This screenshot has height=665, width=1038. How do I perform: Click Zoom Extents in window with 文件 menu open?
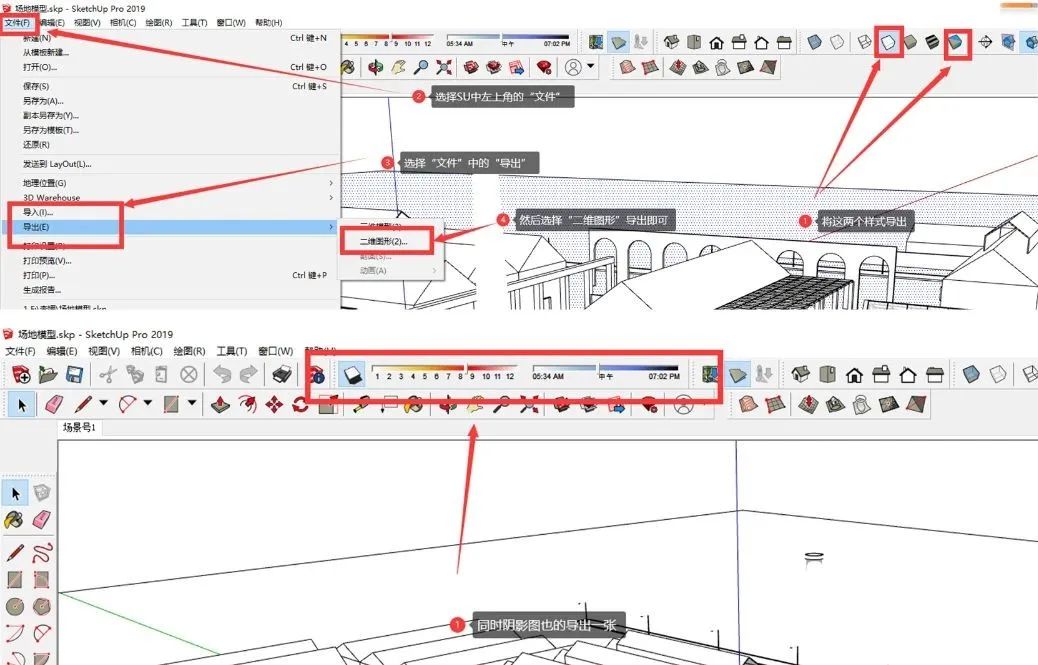coord(444,67)
